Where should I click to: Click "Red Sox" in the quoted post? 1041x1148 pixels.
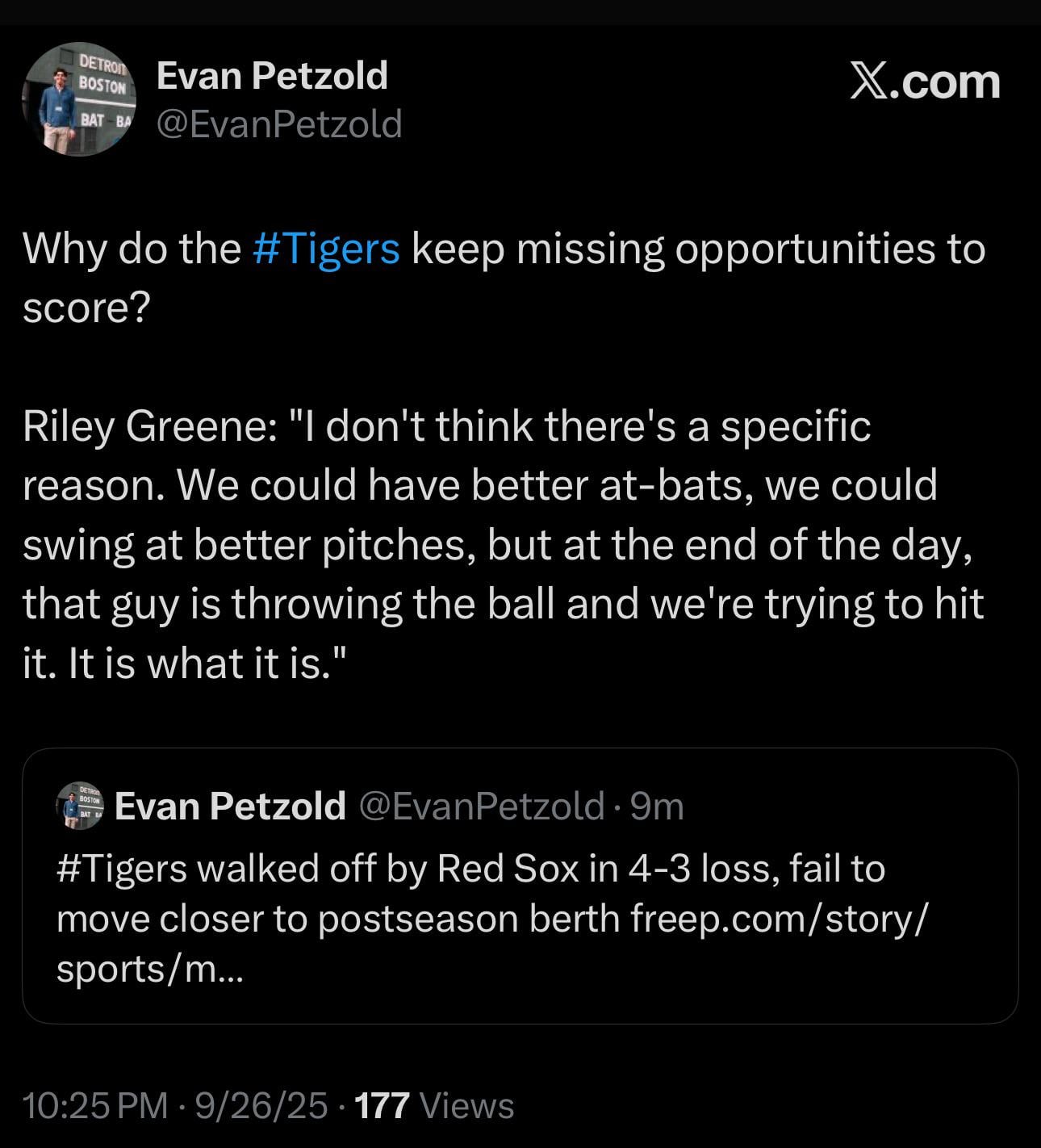click(x=508, y=869)
